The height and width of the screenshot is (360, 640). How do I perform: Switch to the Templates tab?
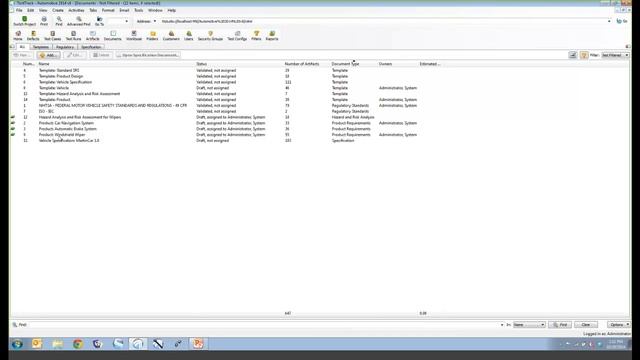click(40, 47)
